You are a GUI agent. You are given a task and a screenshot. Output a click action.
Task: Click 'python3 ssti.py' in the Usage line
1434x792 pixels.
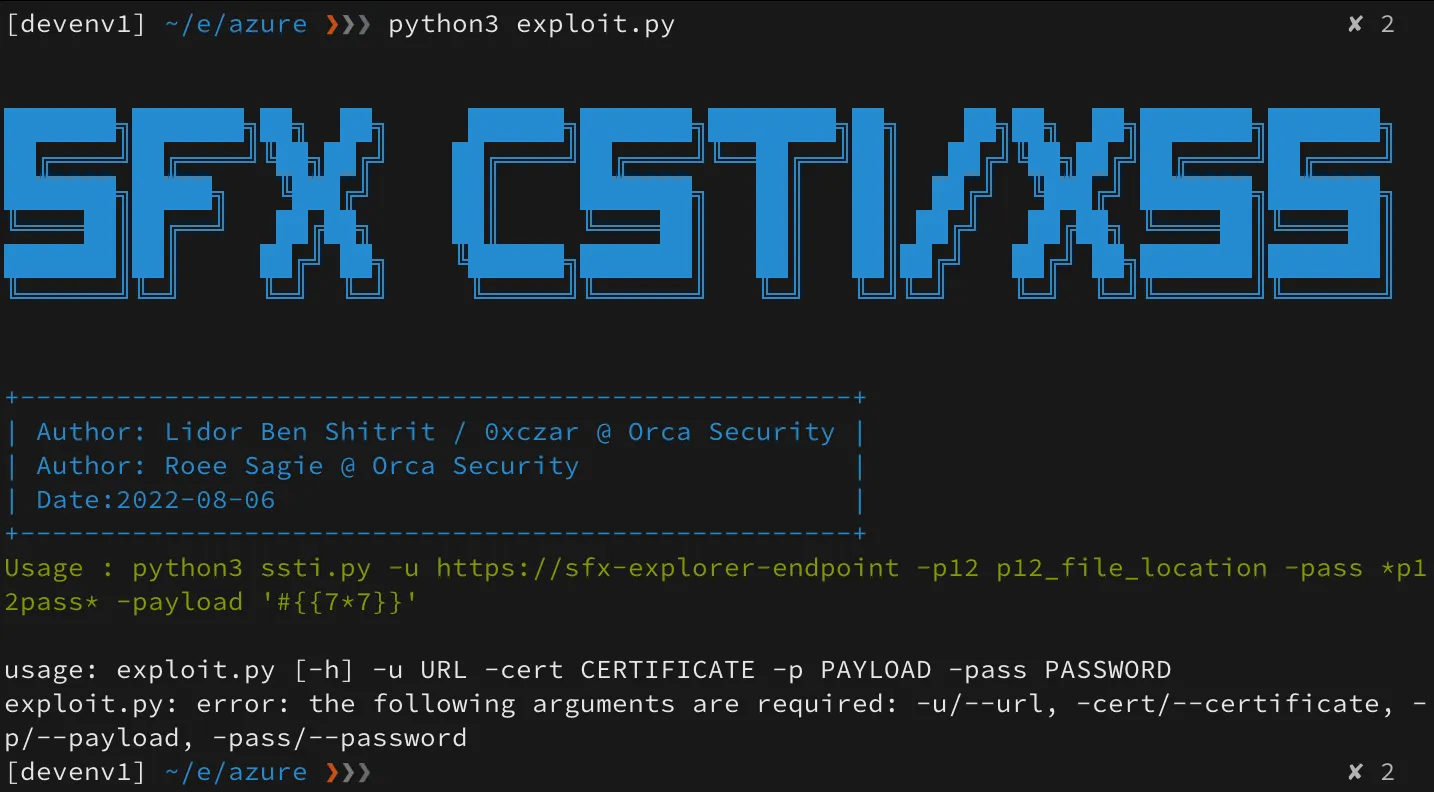(x=252, y=568)
